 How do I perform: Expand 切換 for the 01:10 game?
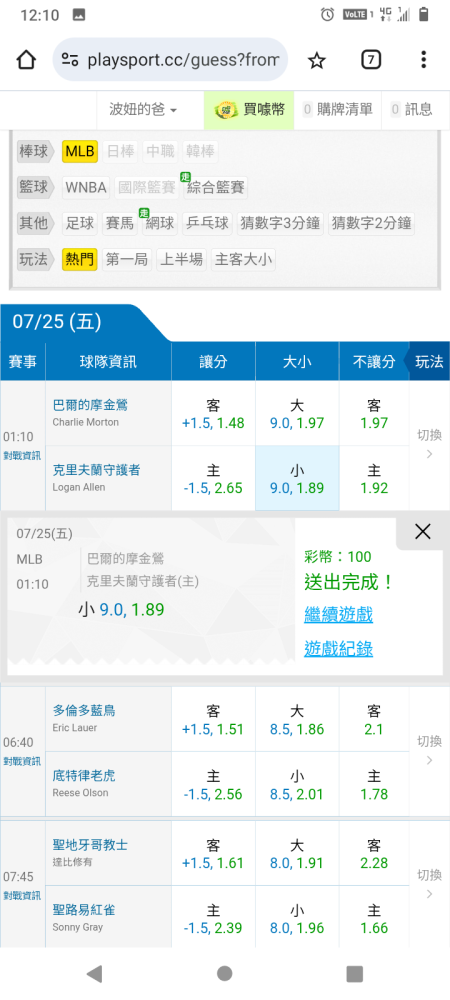pos(430,445)
